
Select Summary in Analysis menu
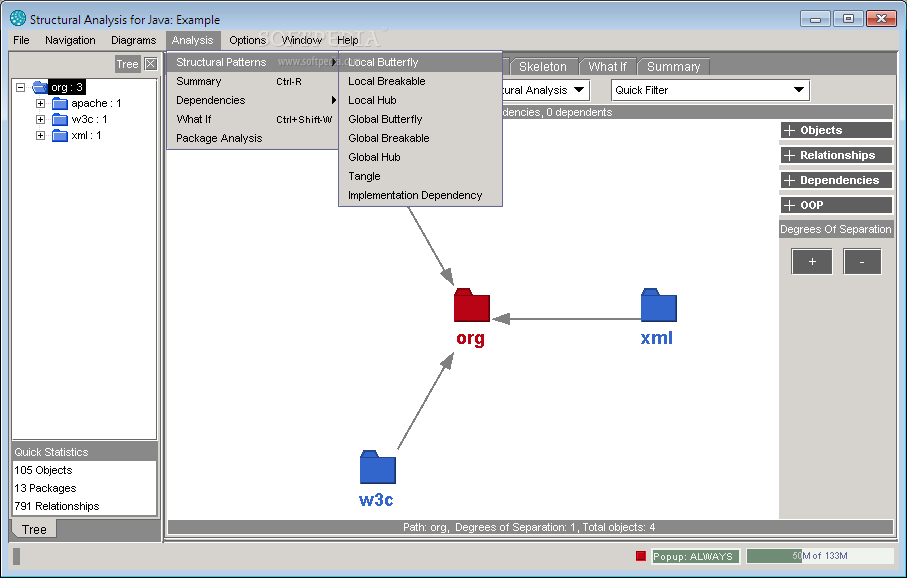253,82
